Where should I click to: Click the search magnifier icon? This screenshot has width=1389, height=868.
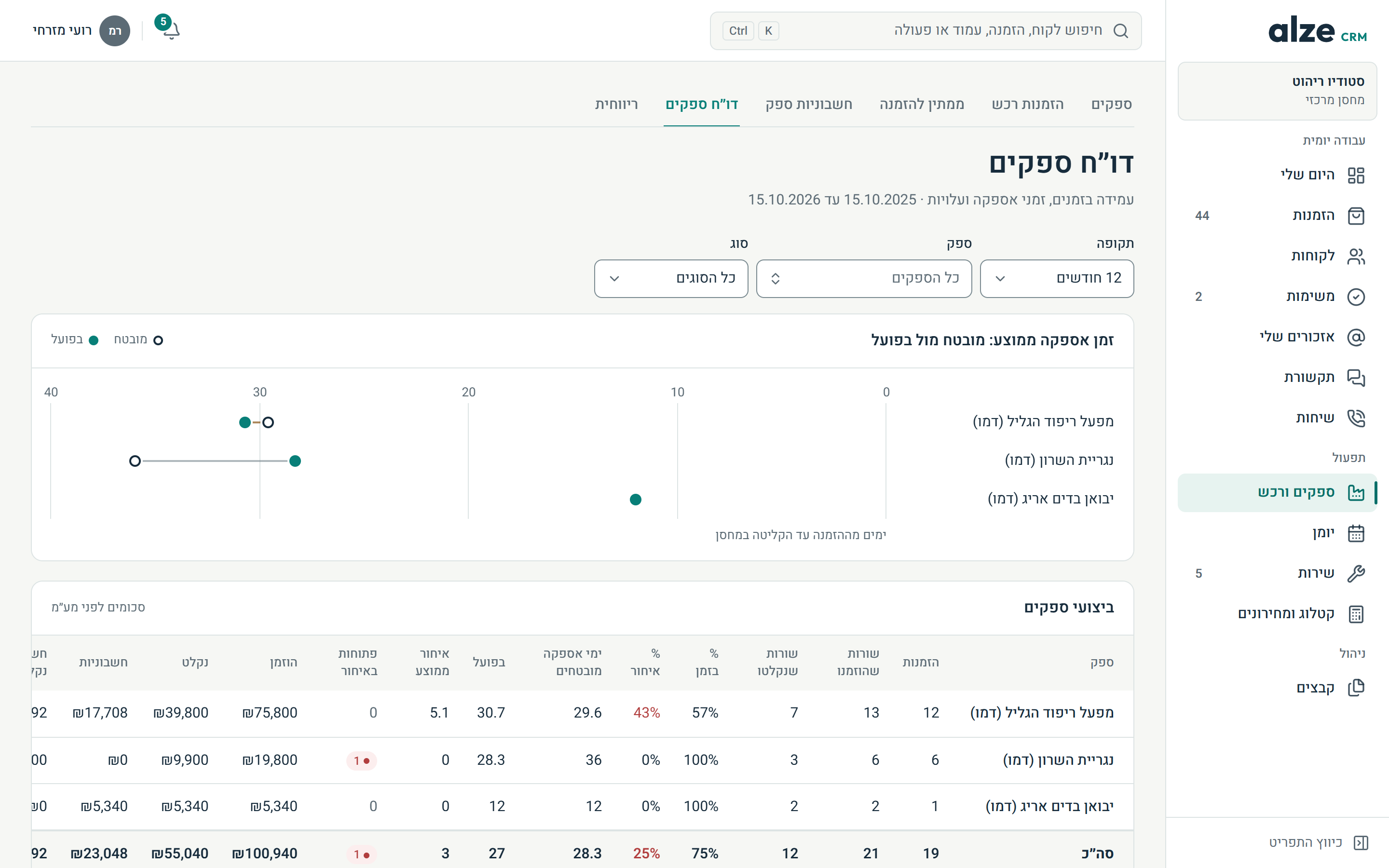1120,31
